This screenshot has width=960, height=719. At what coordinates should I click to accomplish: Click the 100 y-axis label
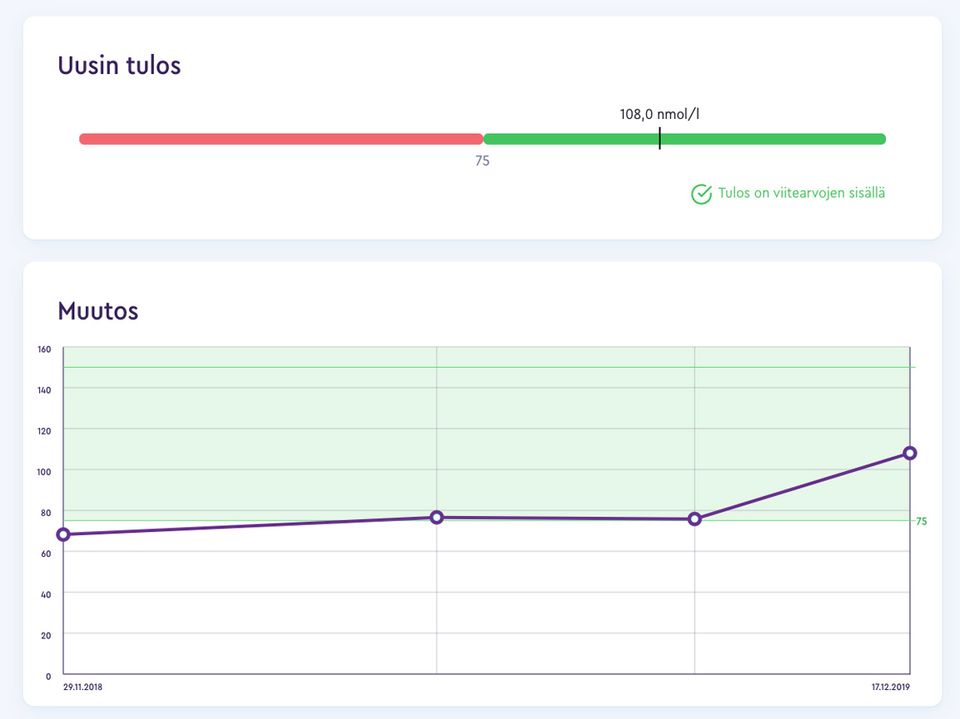44,471
